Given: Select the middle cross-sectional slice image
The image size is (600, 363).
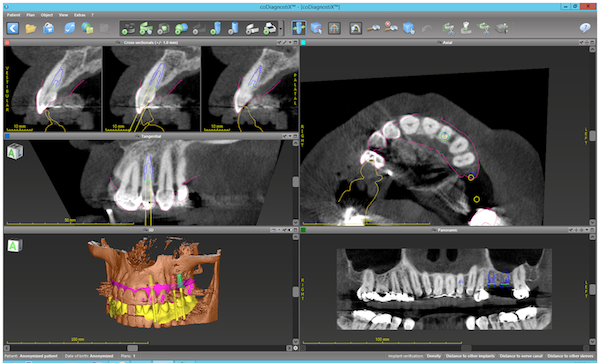Looking at the screenshot, I should point(152,89).
